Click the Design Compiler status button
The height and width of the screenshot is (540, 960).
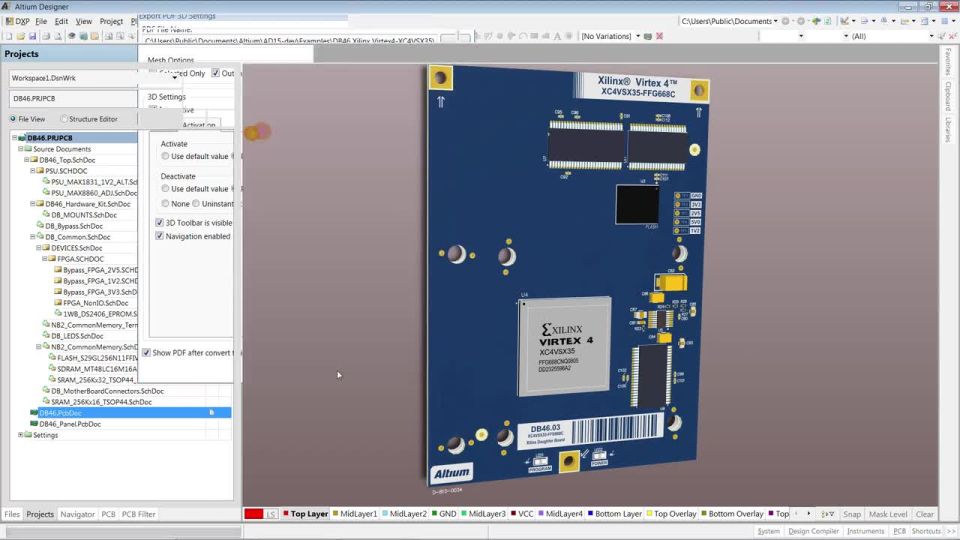pyautogui.click(x=813, y=531)
